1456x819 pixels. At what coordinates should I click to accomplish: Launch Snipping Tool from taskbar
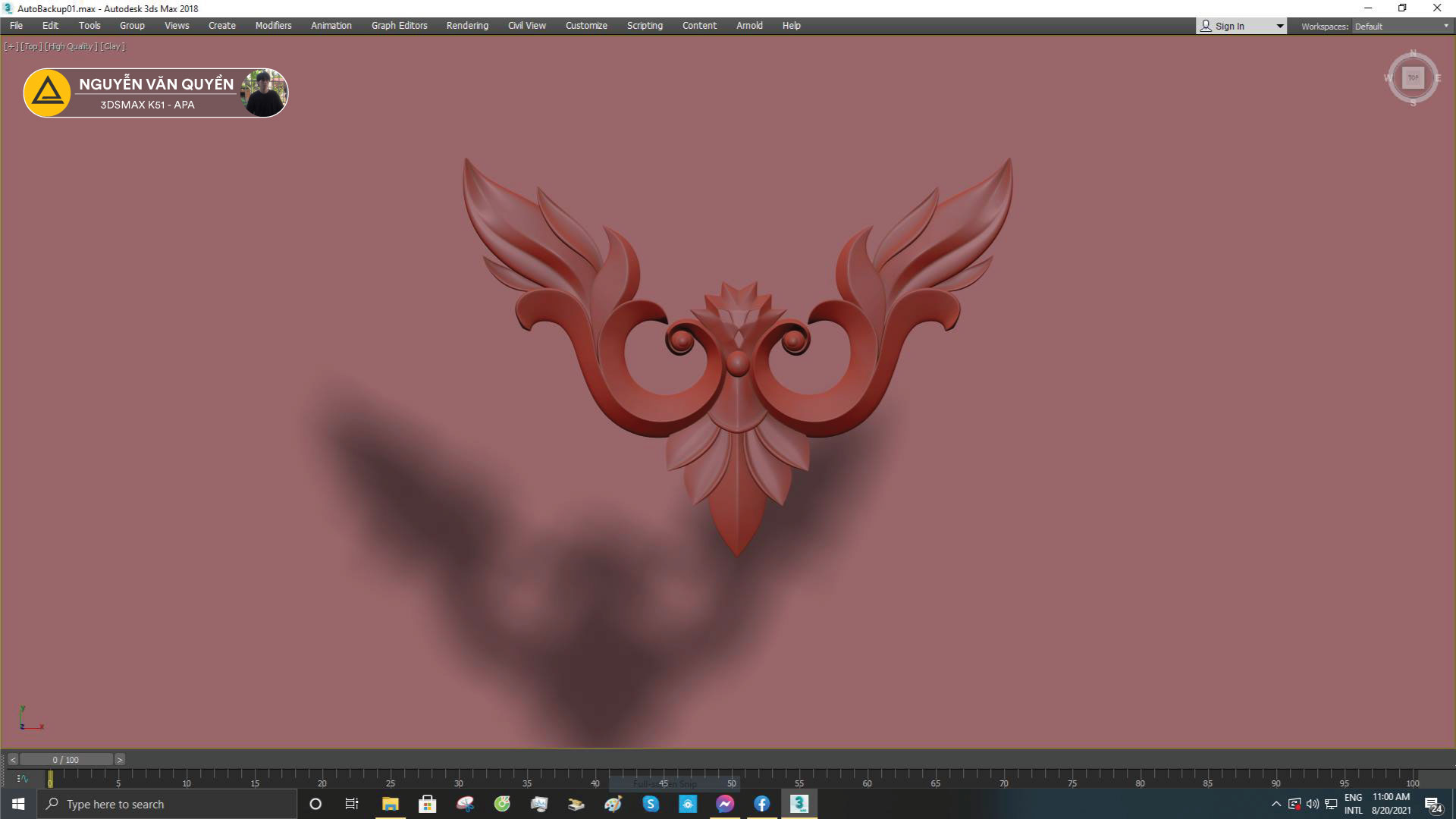(465, 804)
